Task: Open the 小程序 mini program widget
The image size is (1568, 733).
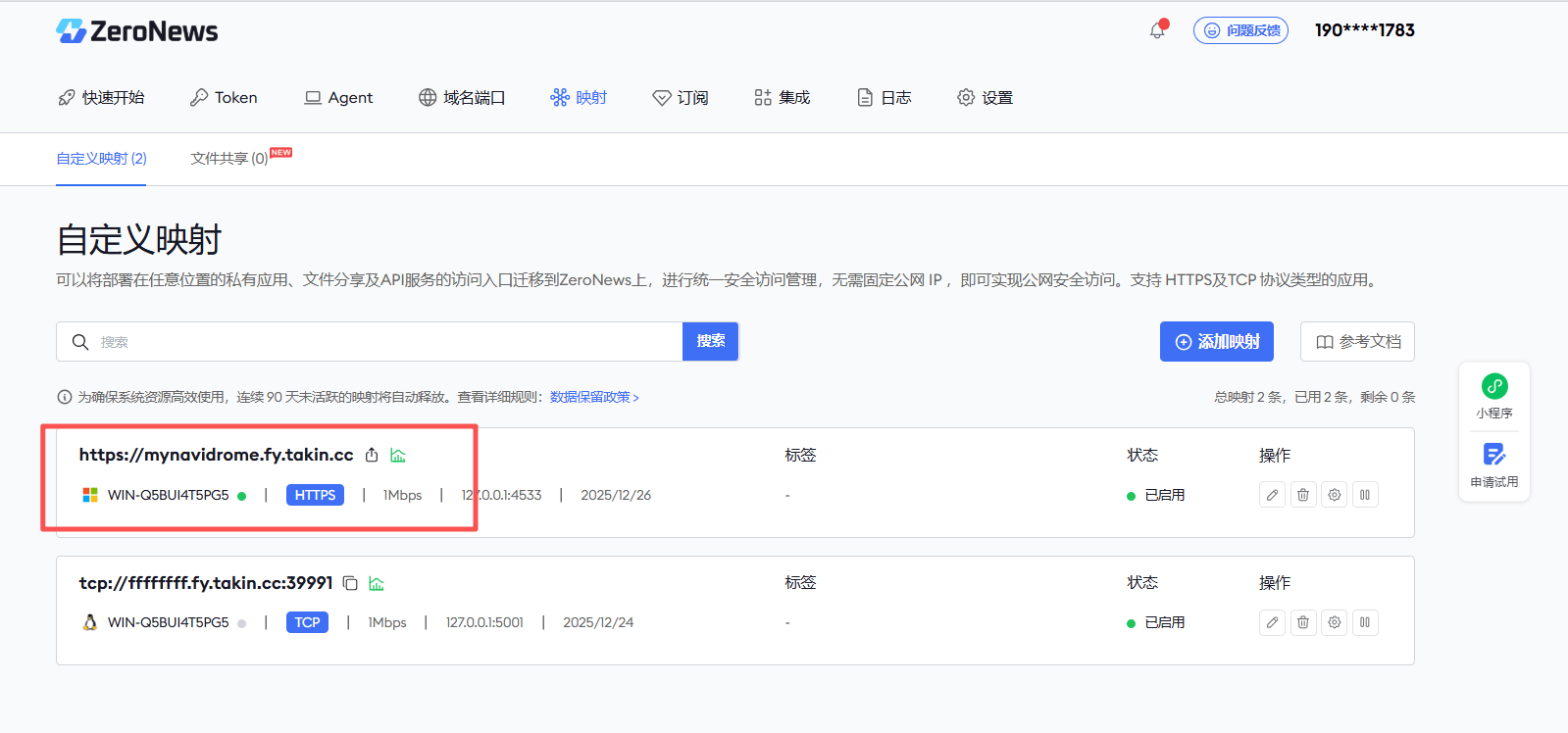Action: pyautogui.click(x=1494, y=396)
